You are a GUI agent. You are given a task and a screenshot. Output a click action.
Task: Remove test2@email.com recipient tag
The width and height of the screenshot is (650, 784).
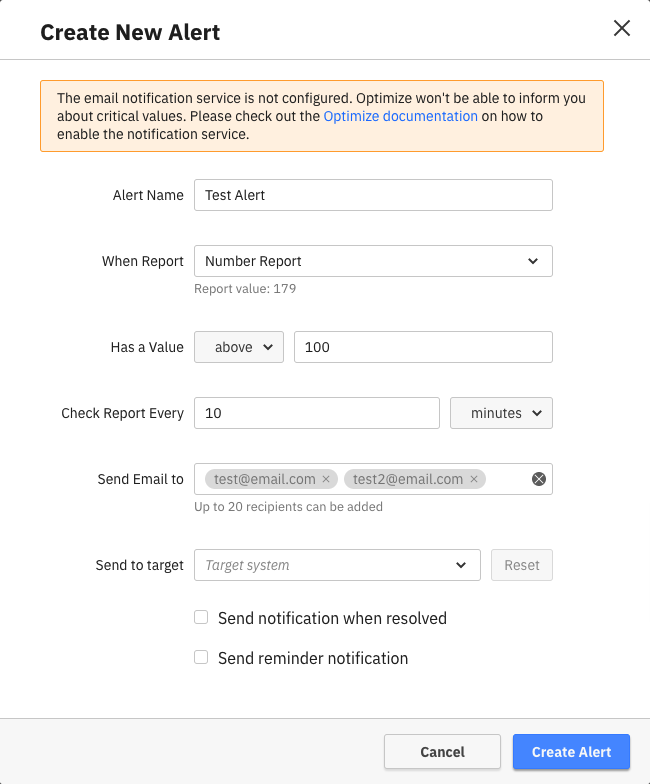474,480
